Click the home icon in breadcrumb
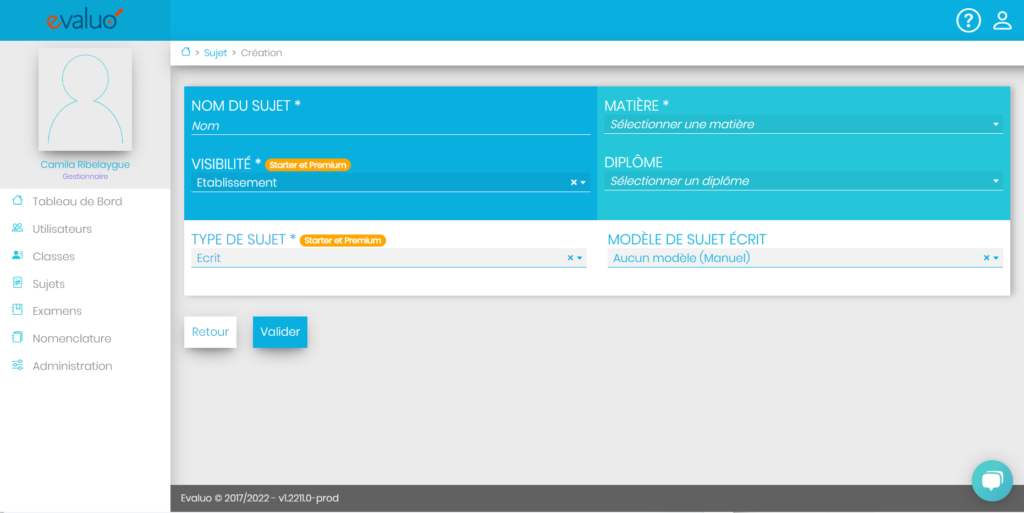The image size is (1024, 513). pos(185,52)
